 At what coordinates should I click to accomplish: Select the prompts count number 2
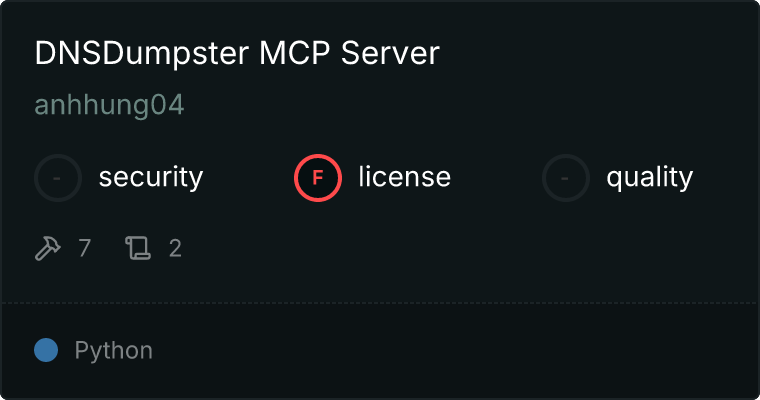tap(175, 248)
